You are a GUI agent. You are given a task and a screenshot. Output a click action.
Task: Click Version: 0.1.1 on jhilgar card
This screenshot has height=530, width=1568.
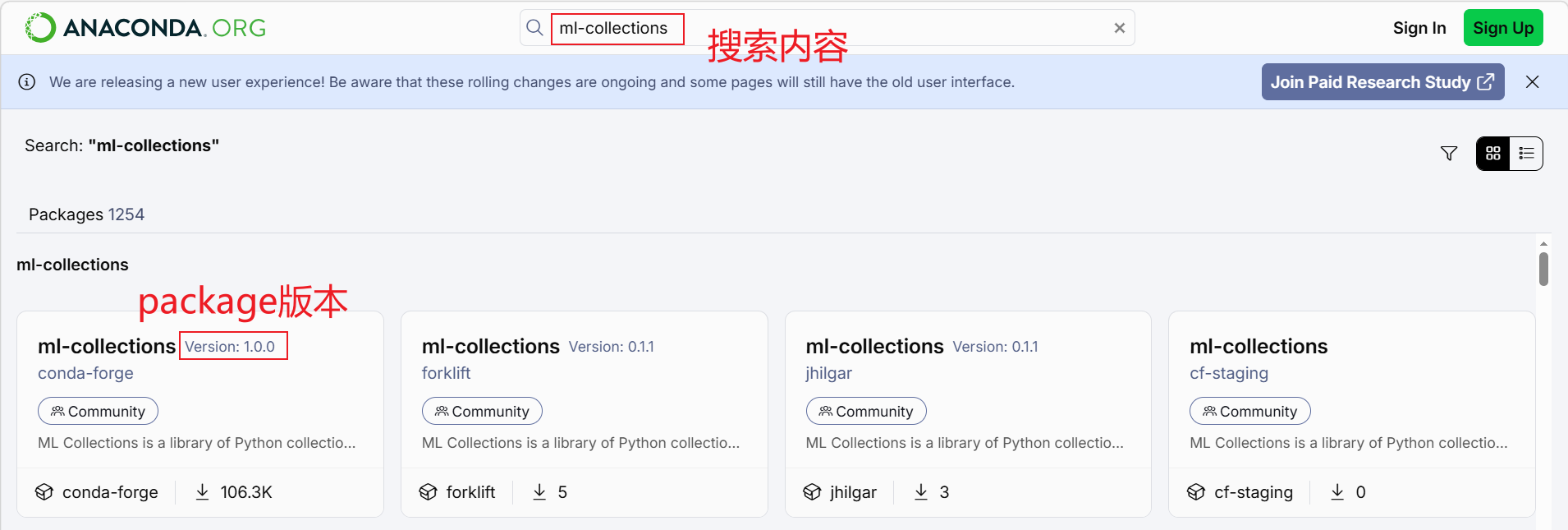pyautogui.click(x=996, y=347)
